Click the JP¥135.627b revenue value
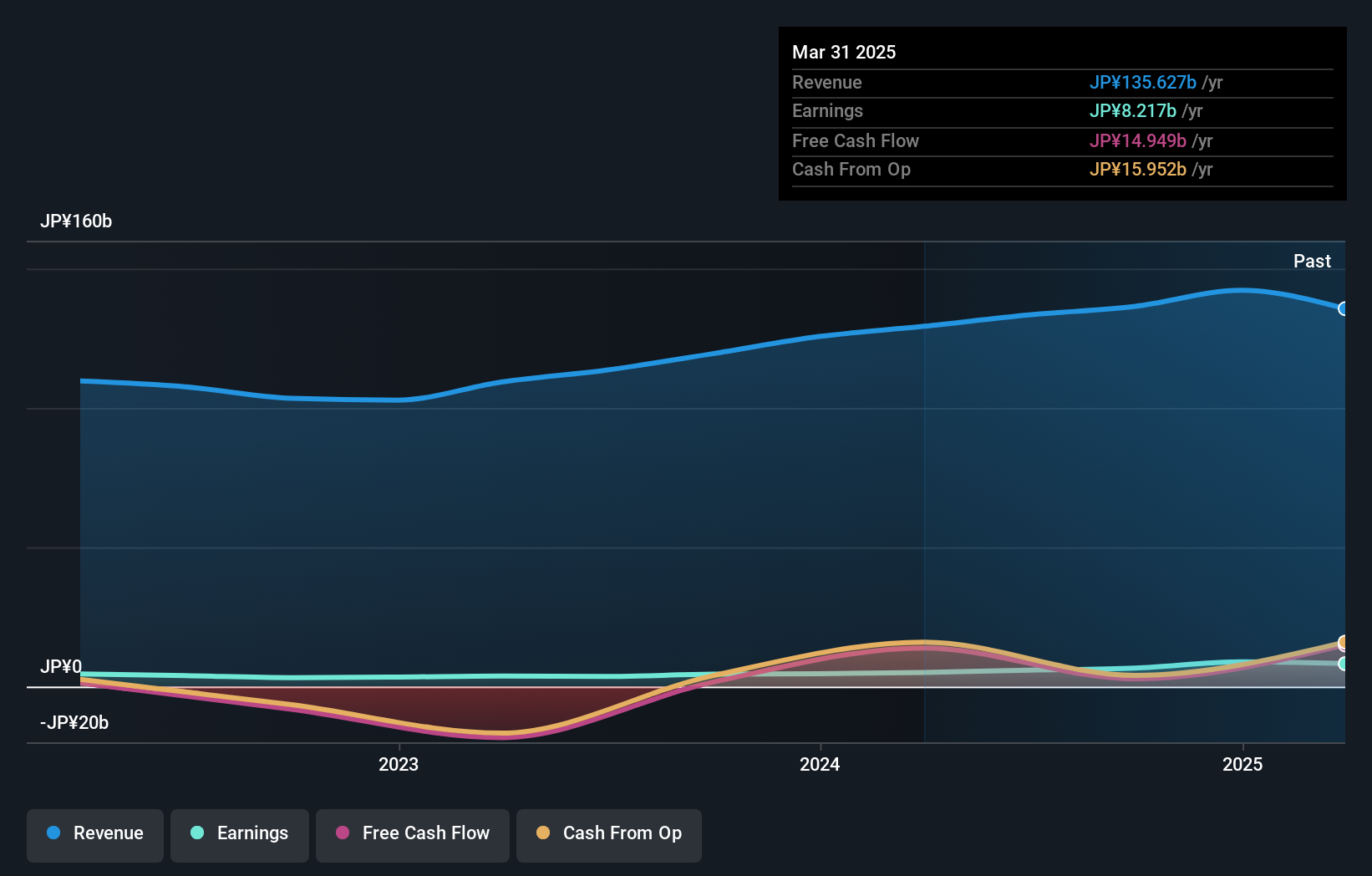 pyautogui.click(x=1142, y=82)
